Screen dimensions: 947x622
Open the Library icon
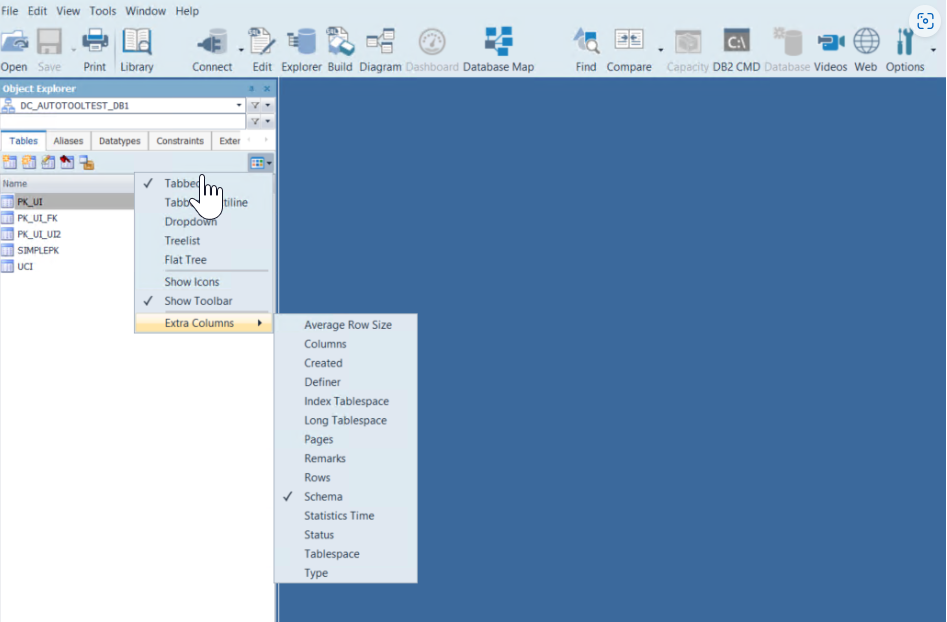pos(137,42)
